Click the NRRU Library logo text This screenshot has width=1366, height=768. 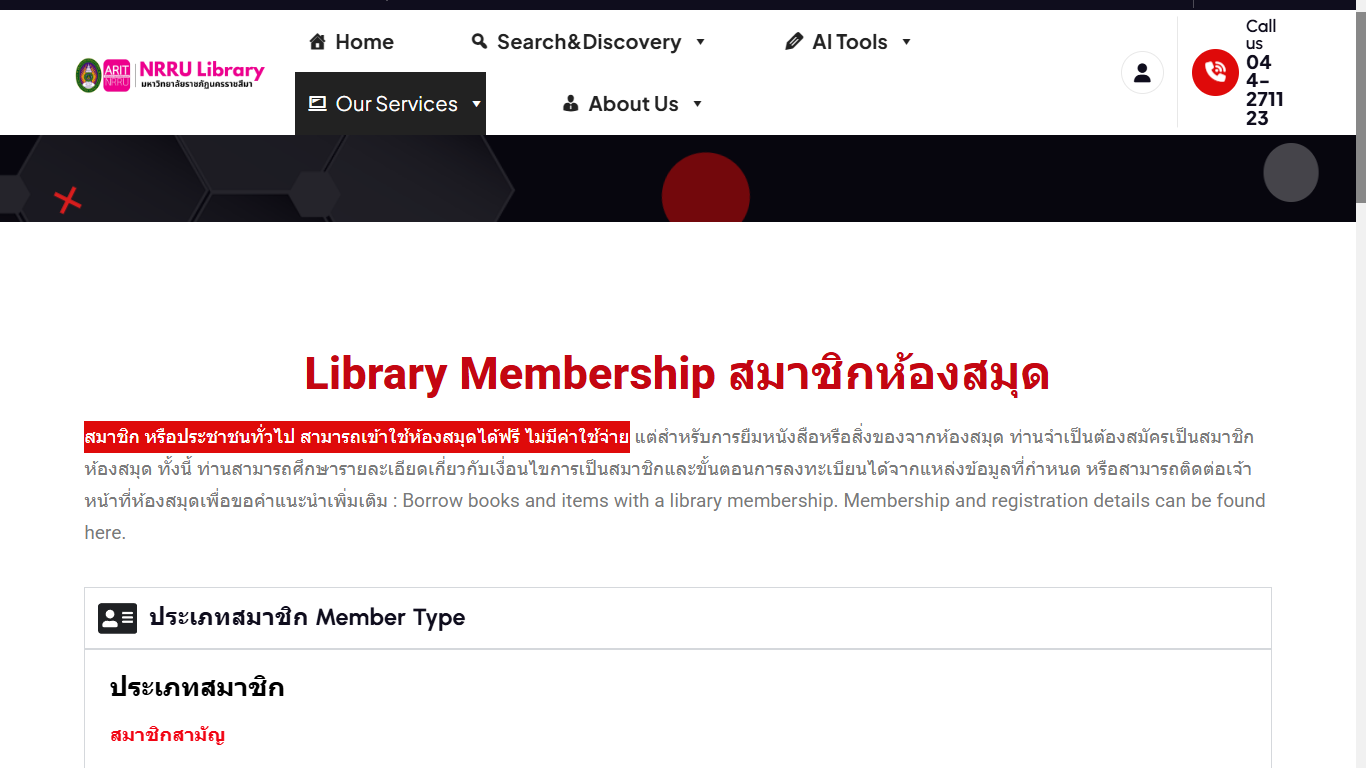pos(201,70)
